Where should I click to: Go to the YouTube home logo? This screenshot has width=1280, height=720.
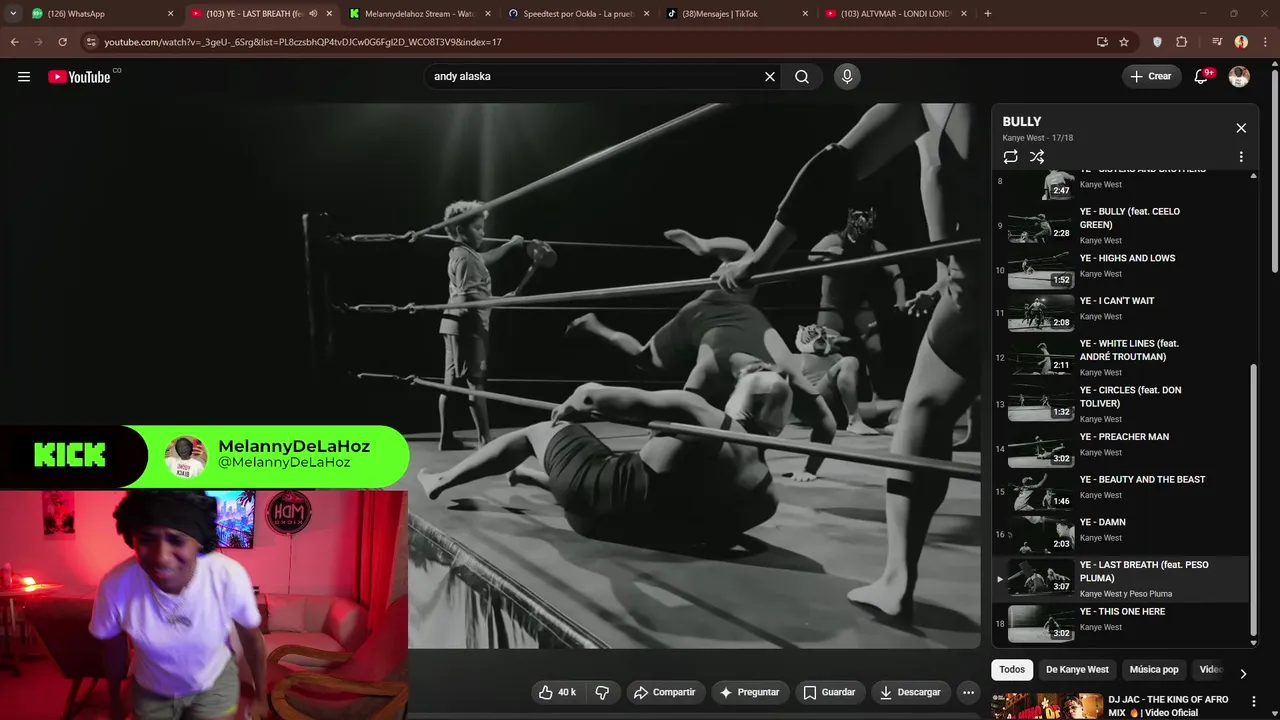[x=79, y=77]
